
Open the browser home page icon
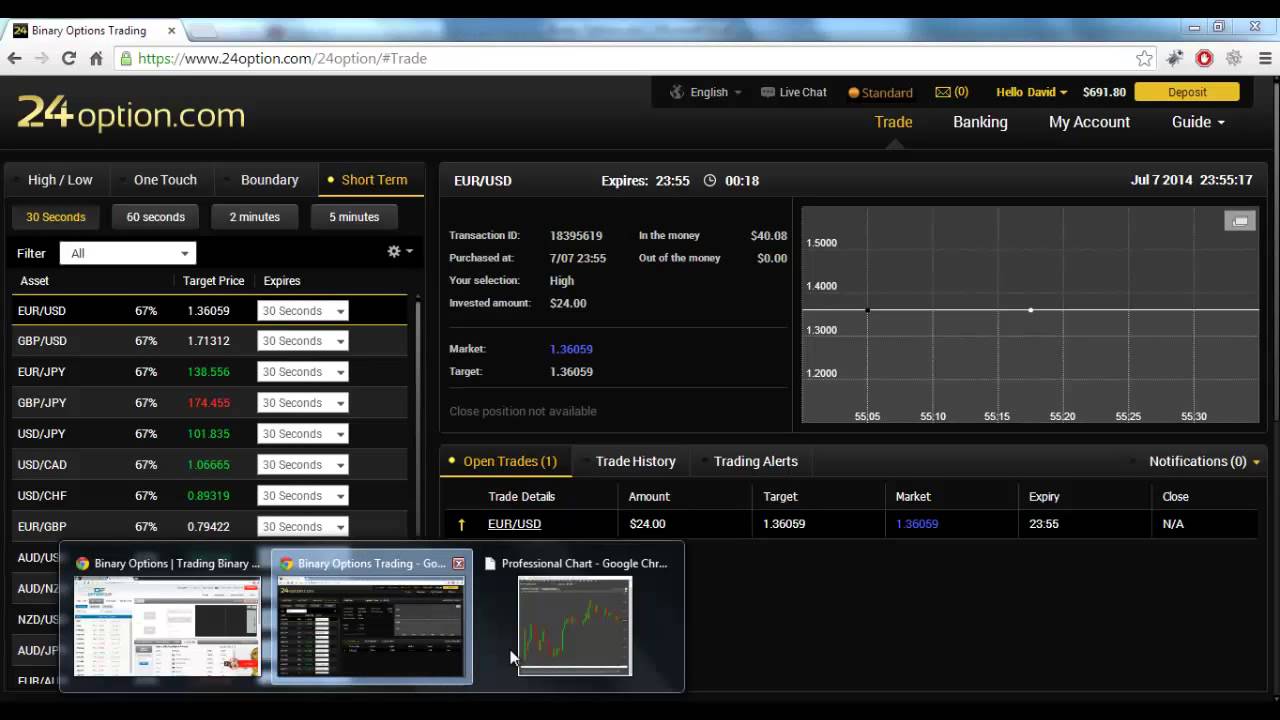click(96, 58)
